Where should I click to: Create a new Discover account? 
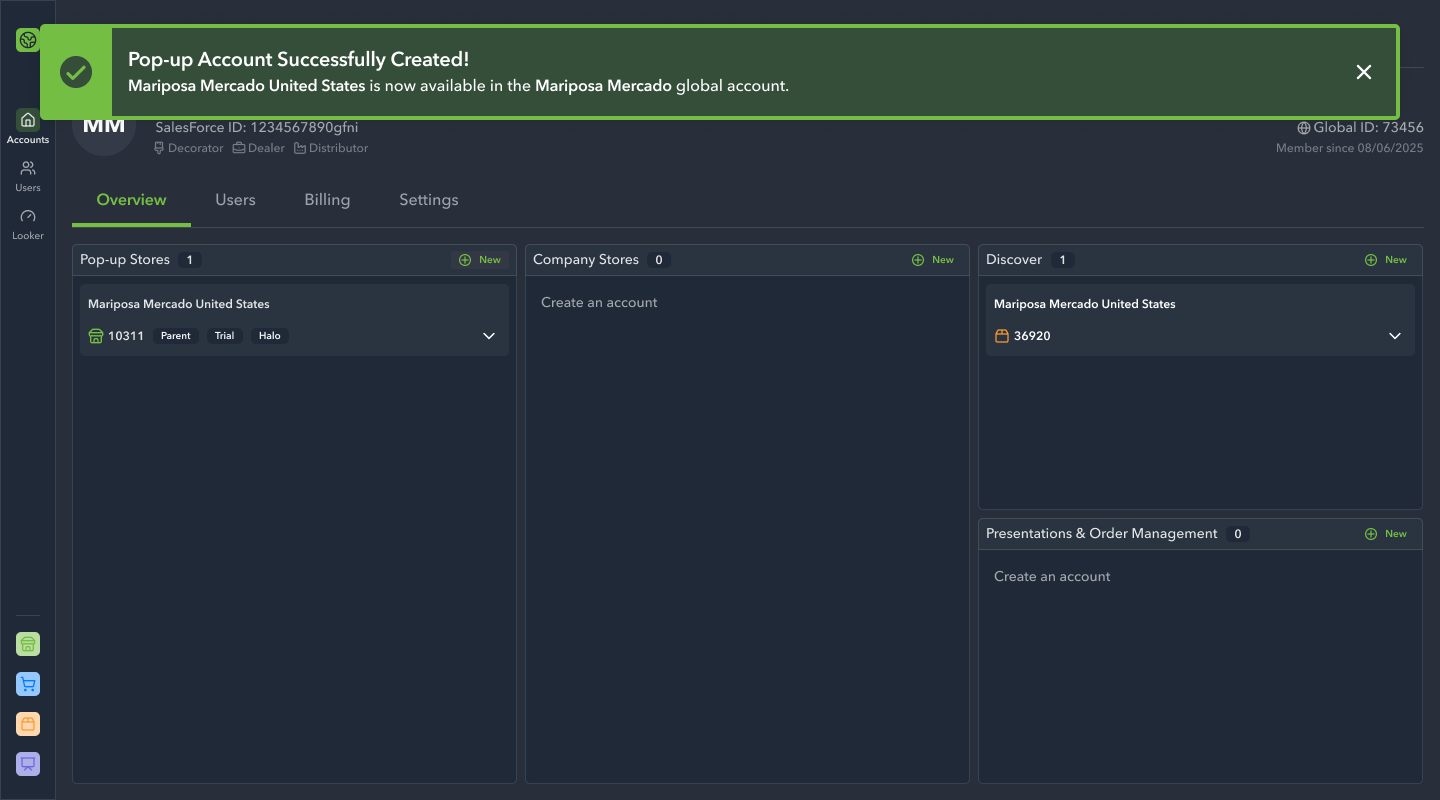click(x=1386, y=260)
